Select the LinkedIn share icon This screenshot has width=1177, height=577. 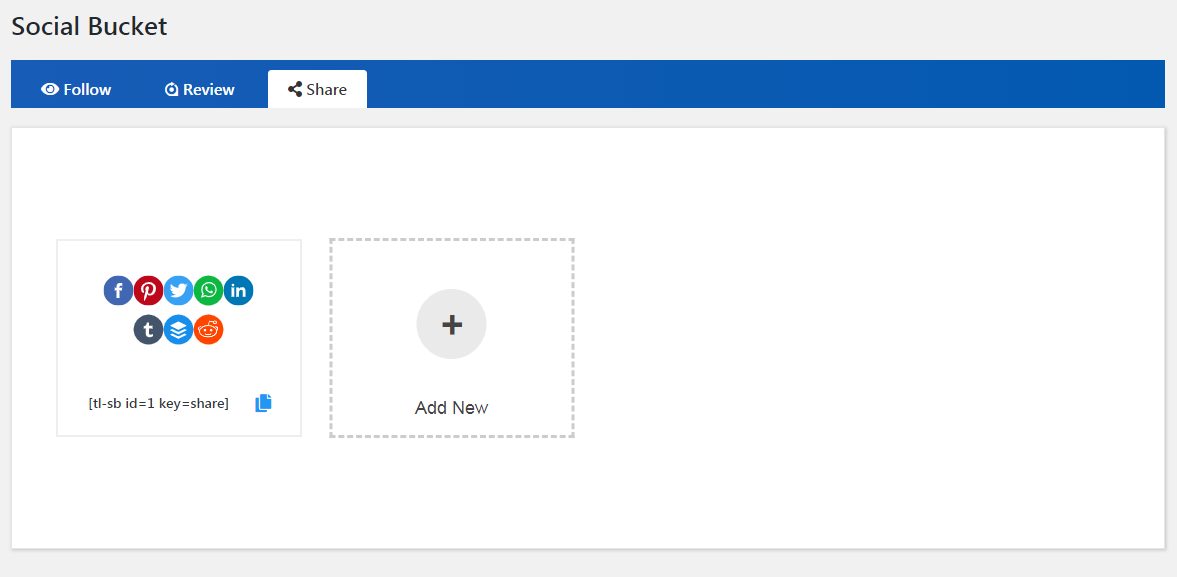pos(238,291)
